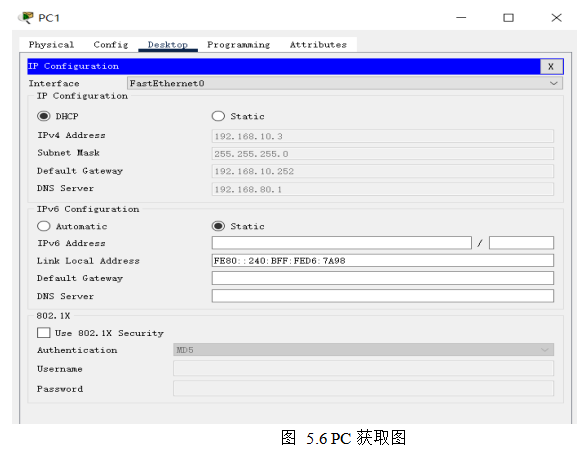This screenshot has width=587, height=454.
Task: Select the DHCP radio button
Action: click(x=44, y=116)
